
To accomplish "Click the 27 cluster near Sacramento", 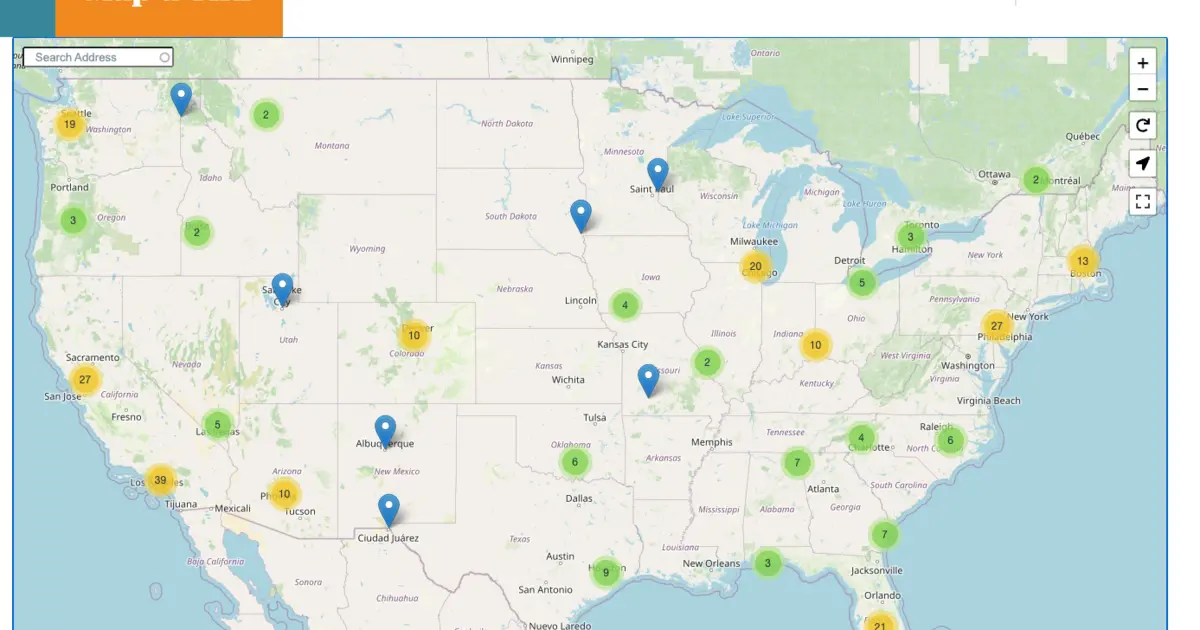I will point(85,379).
